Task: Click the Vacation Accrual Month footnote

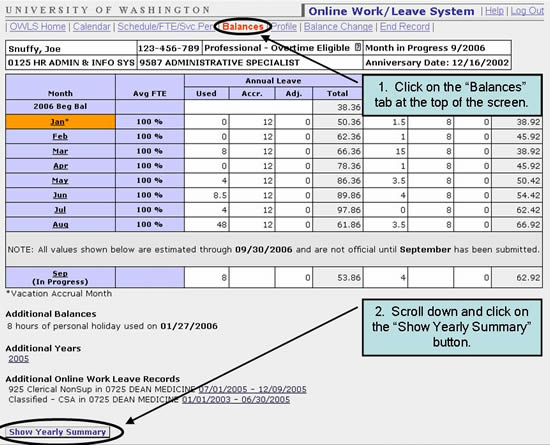Action: point(59,294)
